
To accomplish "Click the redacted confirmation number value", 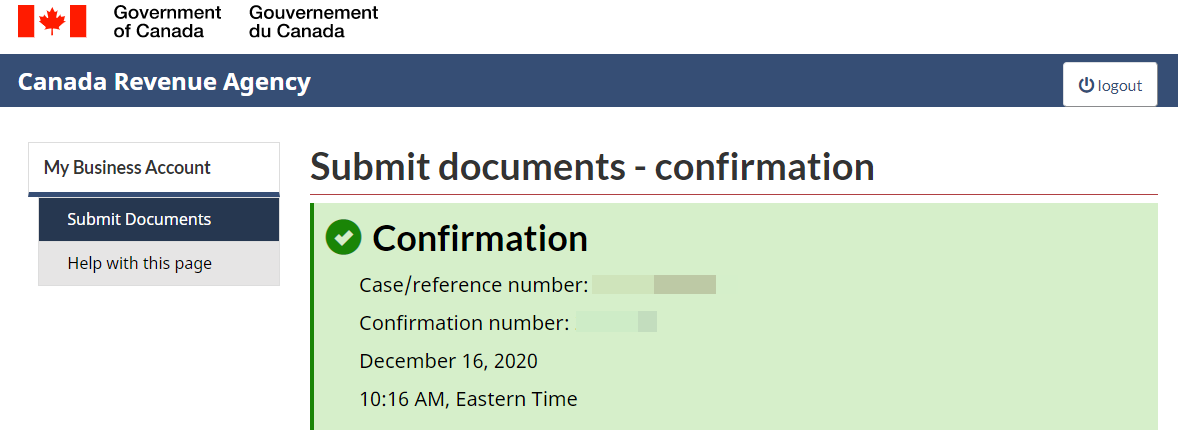I will coord(616,322).
